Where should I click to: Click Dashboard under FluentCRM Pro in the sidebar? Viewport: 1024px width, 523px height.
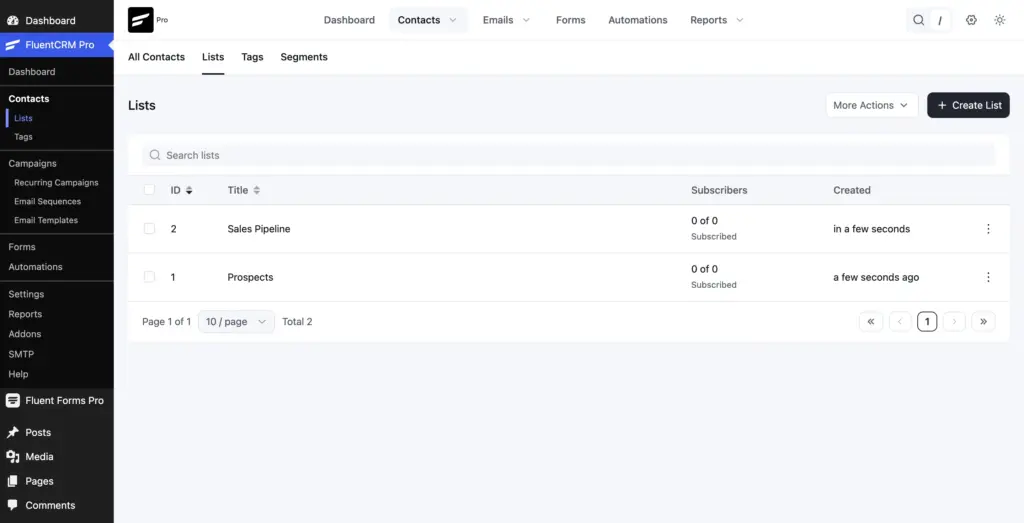32,72
